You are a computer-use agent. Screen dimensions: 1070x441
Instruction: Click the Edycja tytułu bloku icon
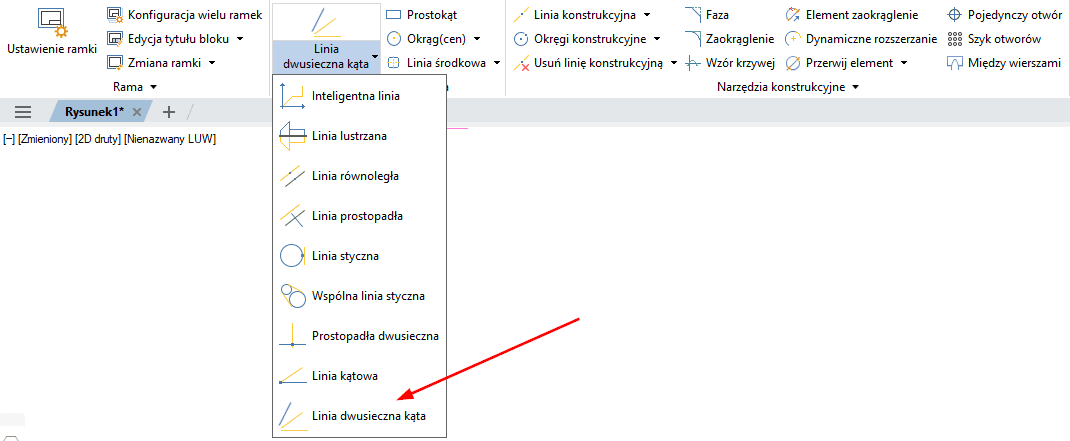[115, 39]
